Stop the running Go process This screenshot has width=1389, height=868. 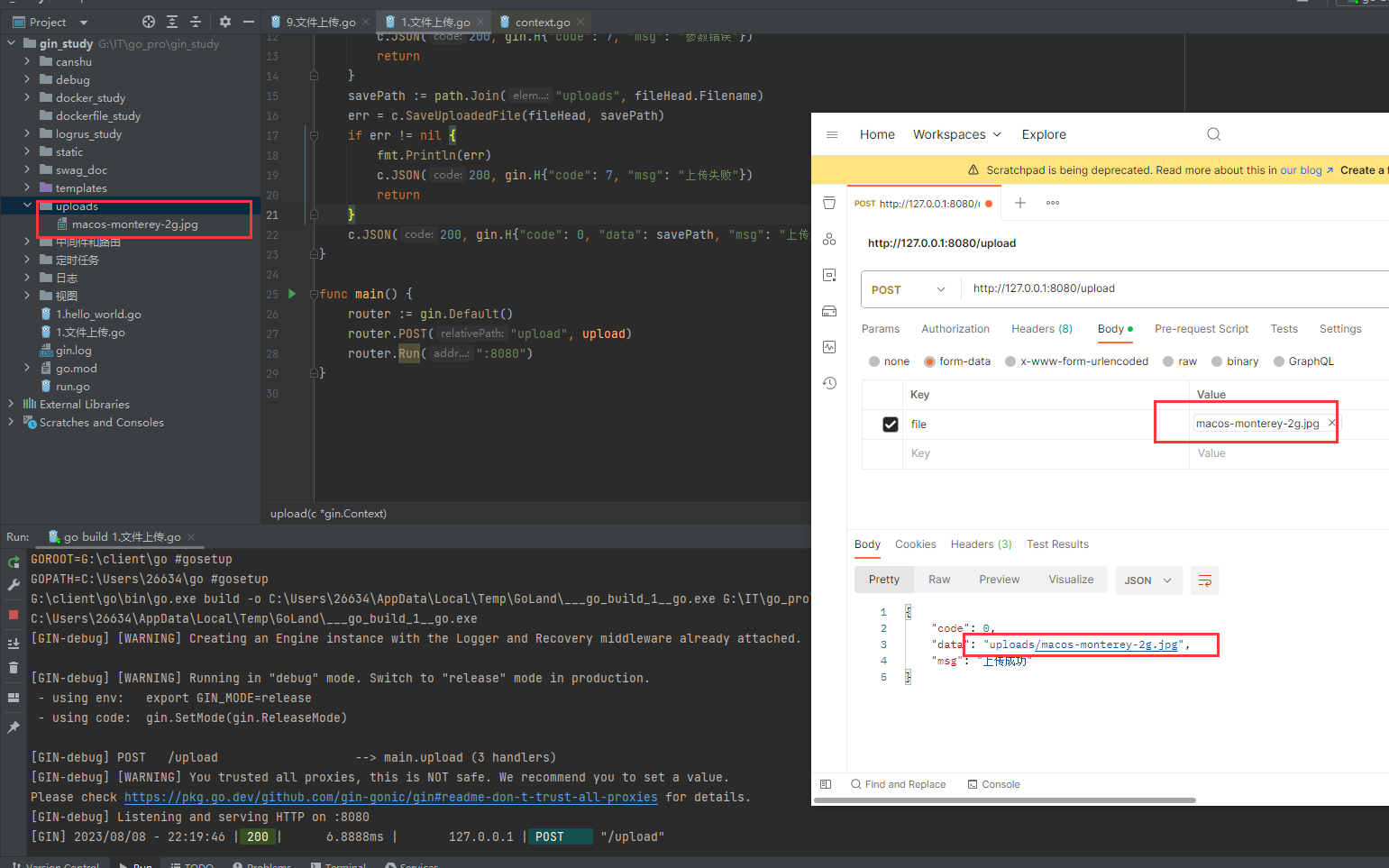pyautogui.click(x=14, y=615)
